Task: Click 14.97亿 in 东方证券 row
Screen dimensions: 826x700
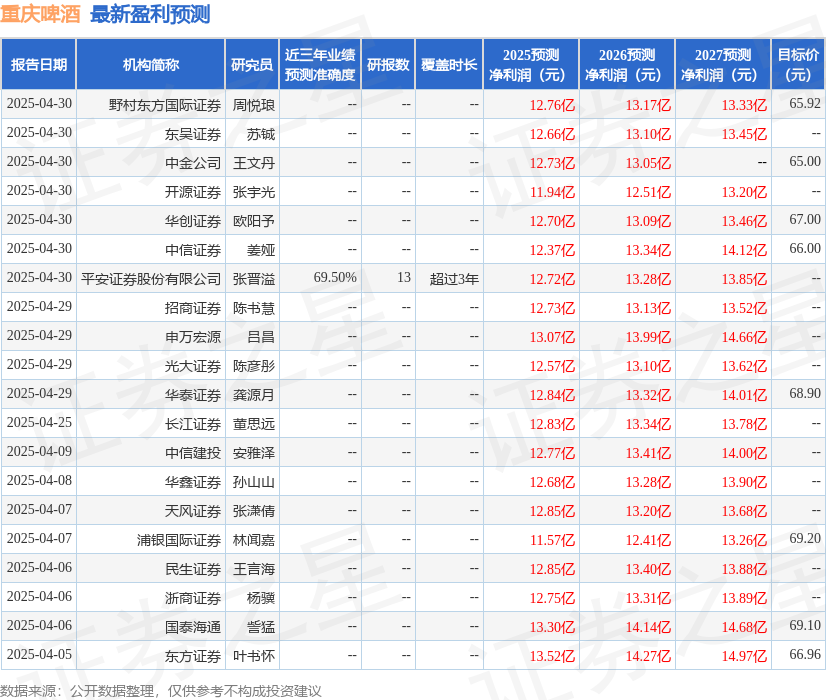Action: click(744, 655)
